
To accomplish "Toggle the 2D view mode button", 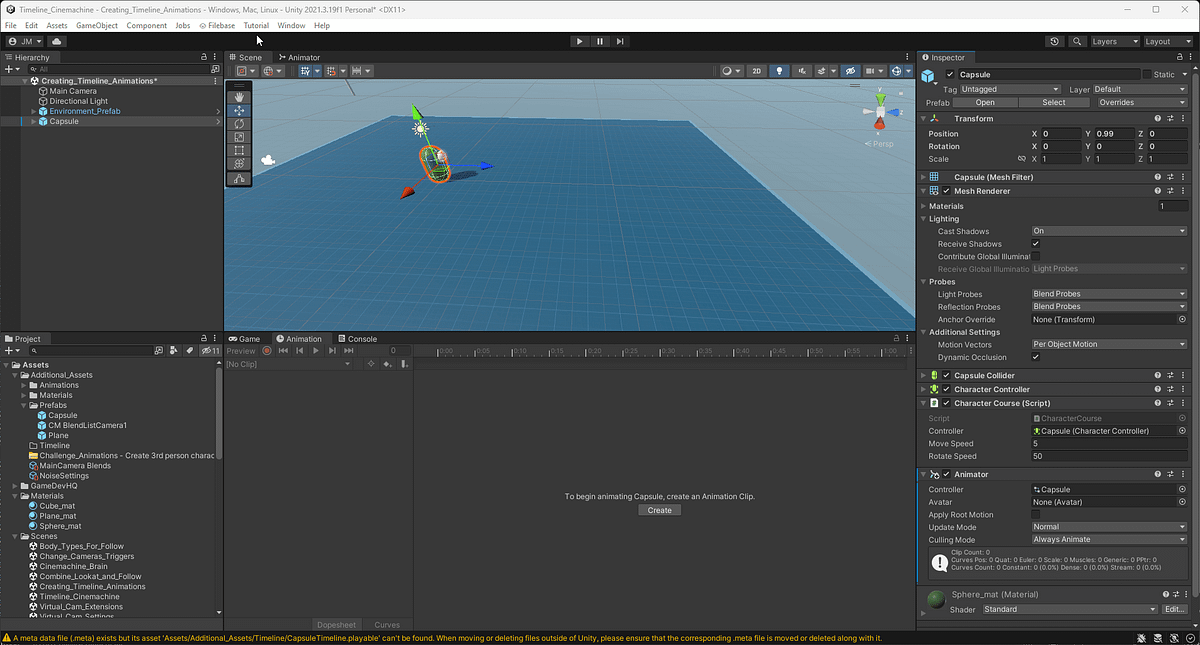I will [x=757, y=71].
